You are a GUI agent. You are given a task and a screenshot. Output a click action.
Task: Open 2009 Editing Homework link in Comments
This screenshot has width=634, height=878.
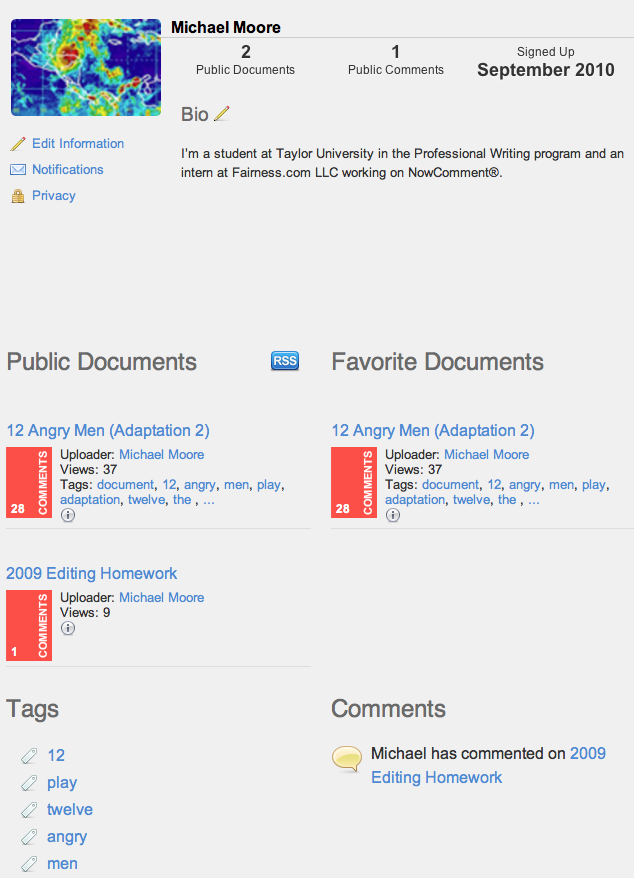tap(488, 765)
